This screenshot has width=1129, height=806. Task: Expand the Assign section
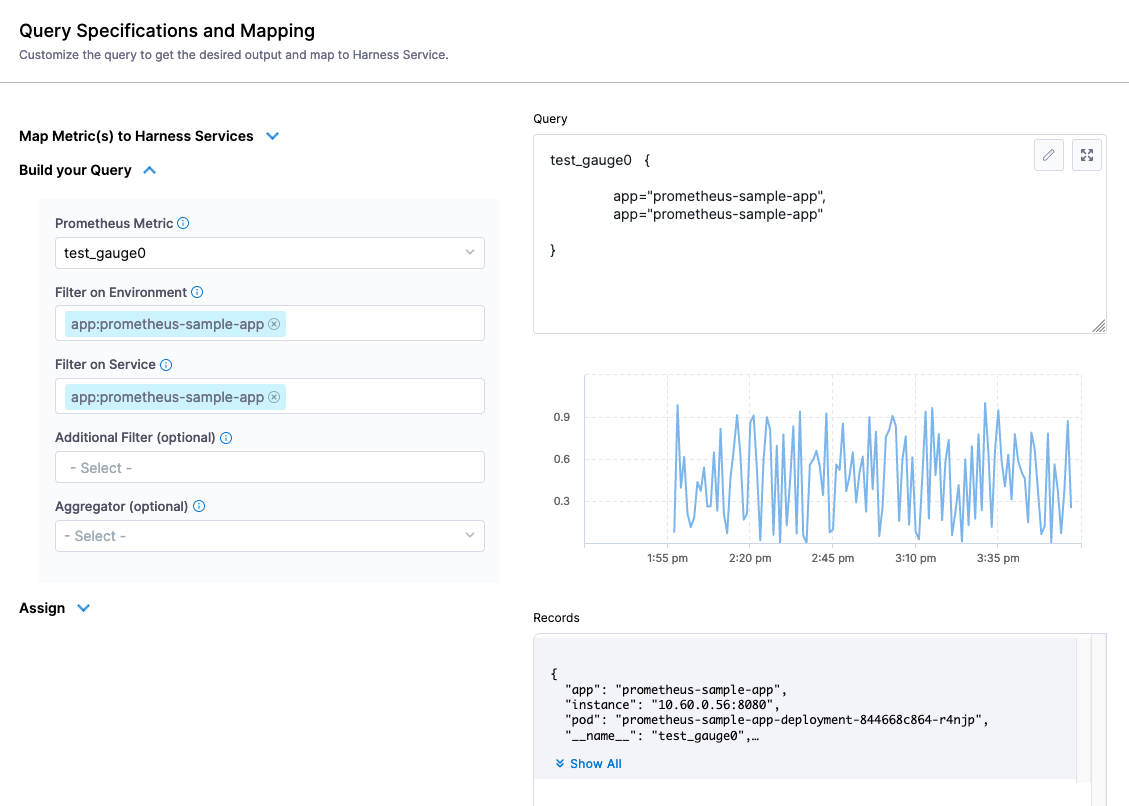84,608
